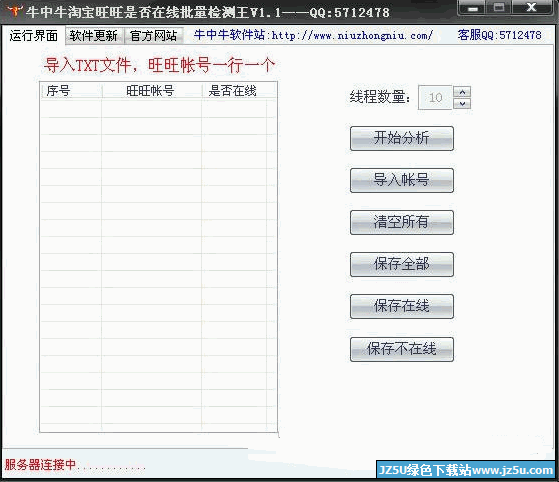This screenshot has height=482, width=559.
Task: Start analysis with 开始分析 button
Action: coord(402,138)
